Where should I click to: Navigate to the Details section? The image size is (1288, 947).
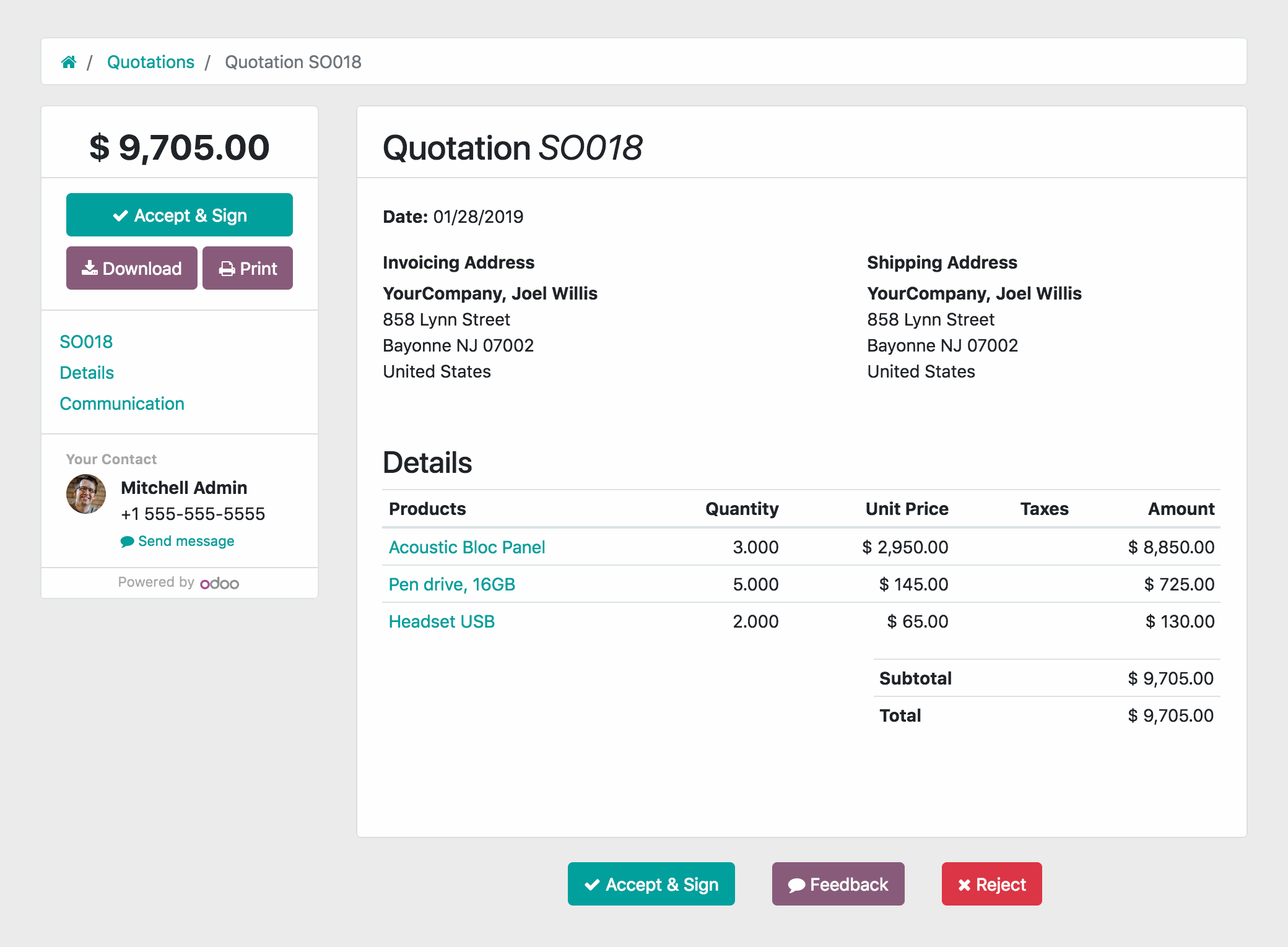87,373
